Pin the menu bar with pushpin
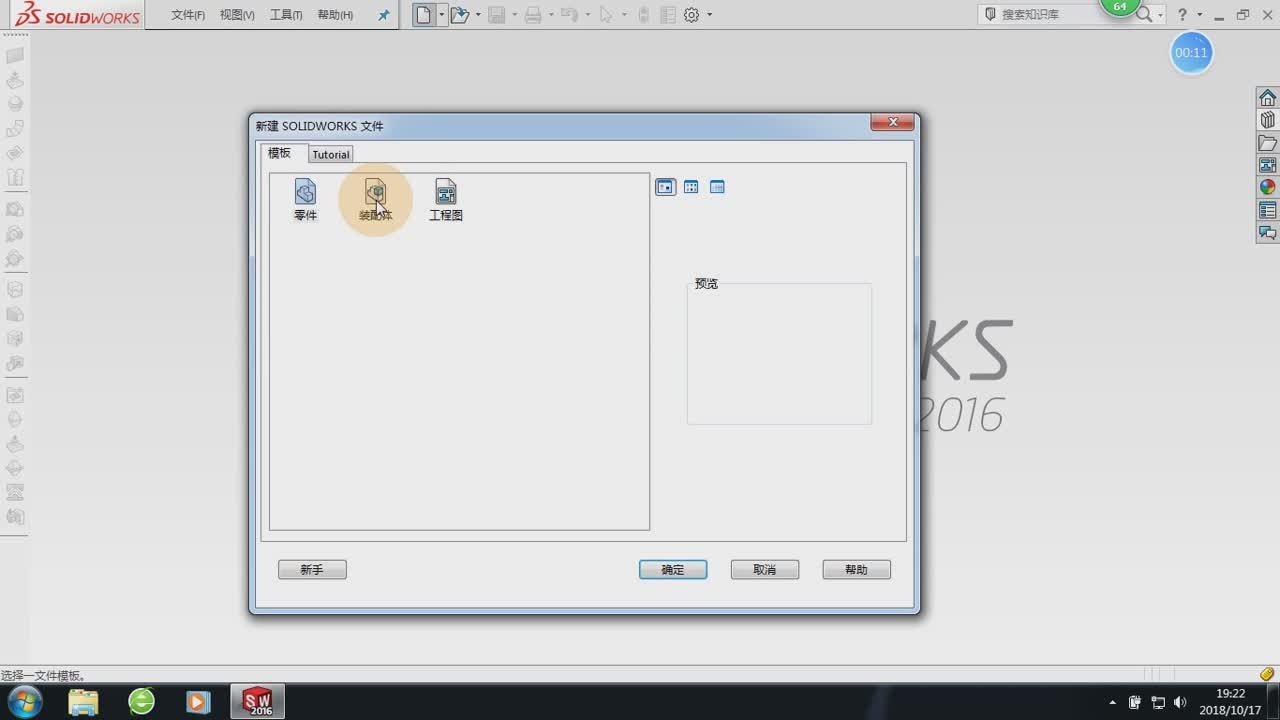 (x=383, y=15)
